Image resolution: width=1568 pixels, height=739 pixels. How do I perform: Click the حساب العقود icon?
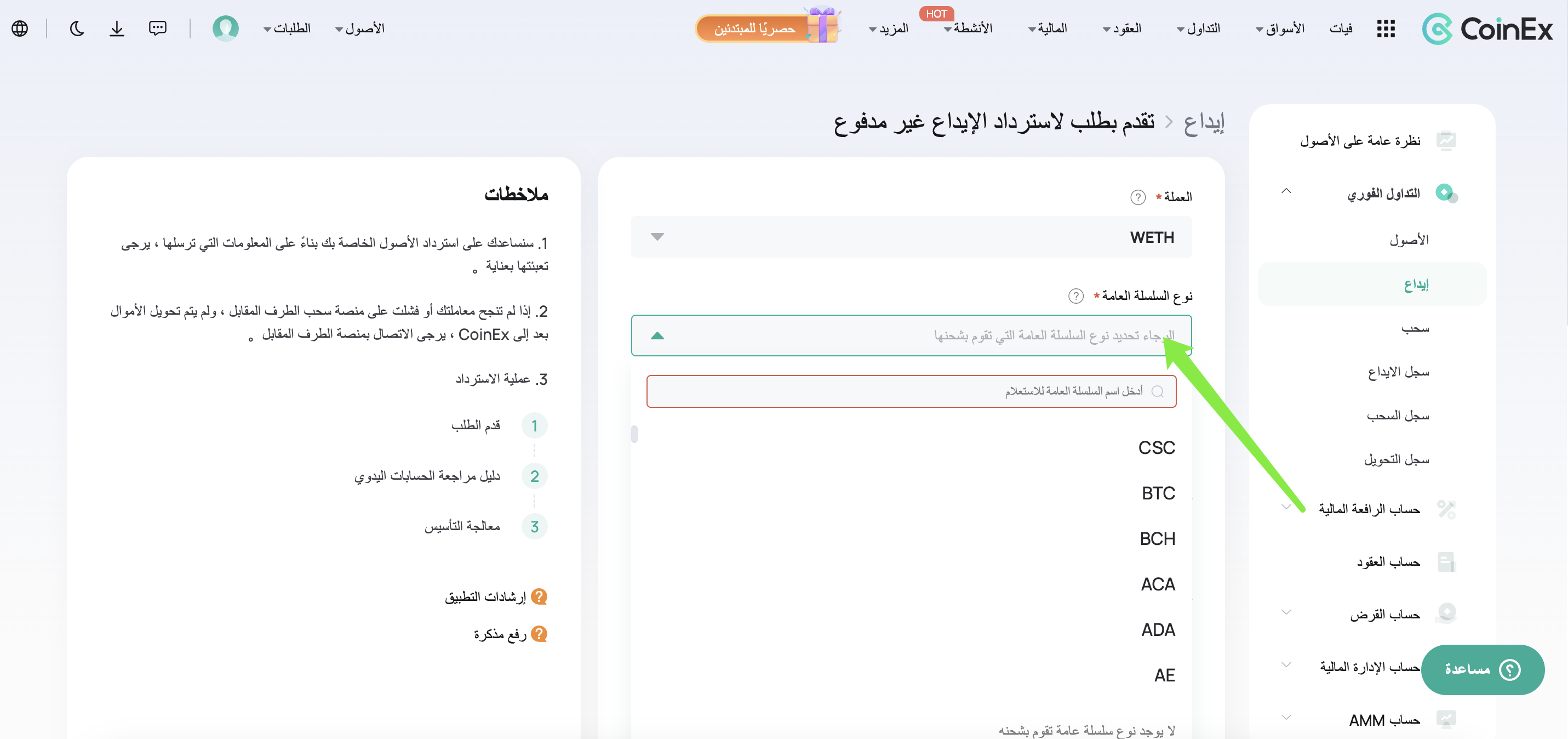click(x=1446, y=562)
